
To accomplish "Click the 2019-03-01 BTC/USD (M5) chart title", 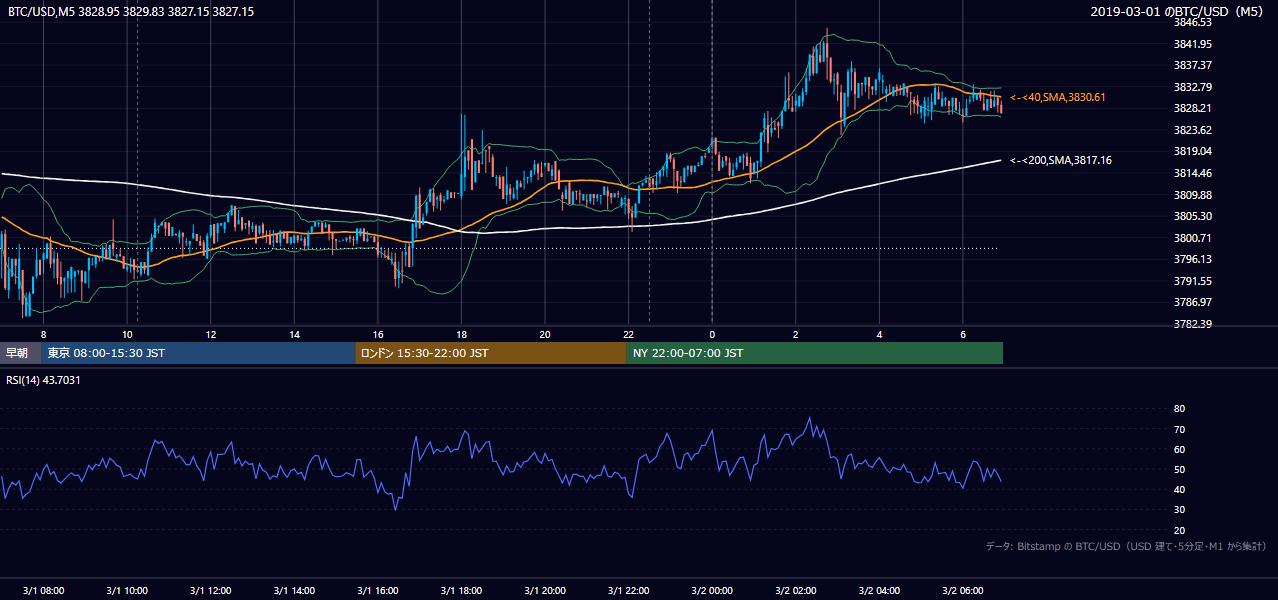I will (x=1178, y=11).
